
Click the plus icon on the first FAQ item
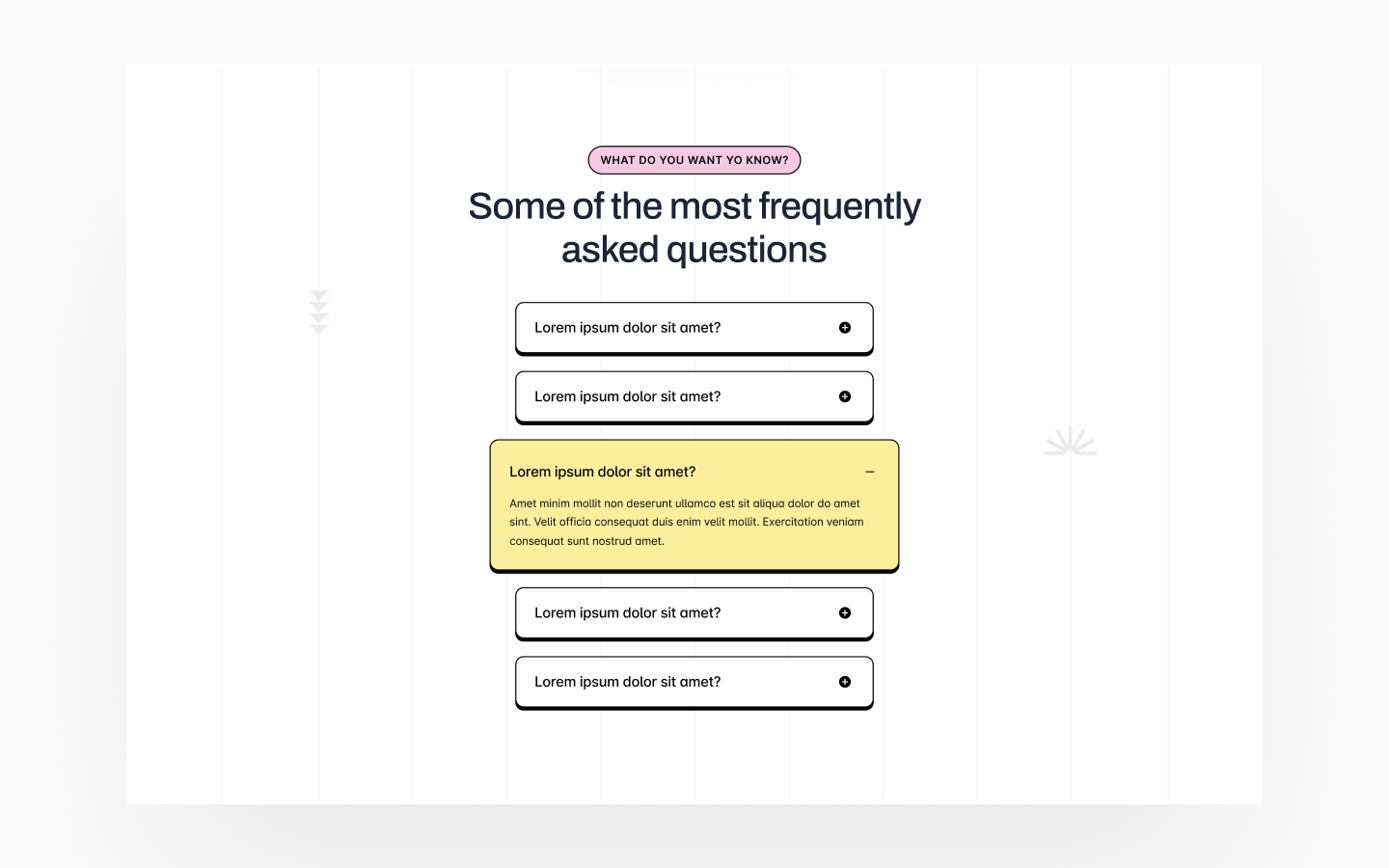tap(844, 328)
